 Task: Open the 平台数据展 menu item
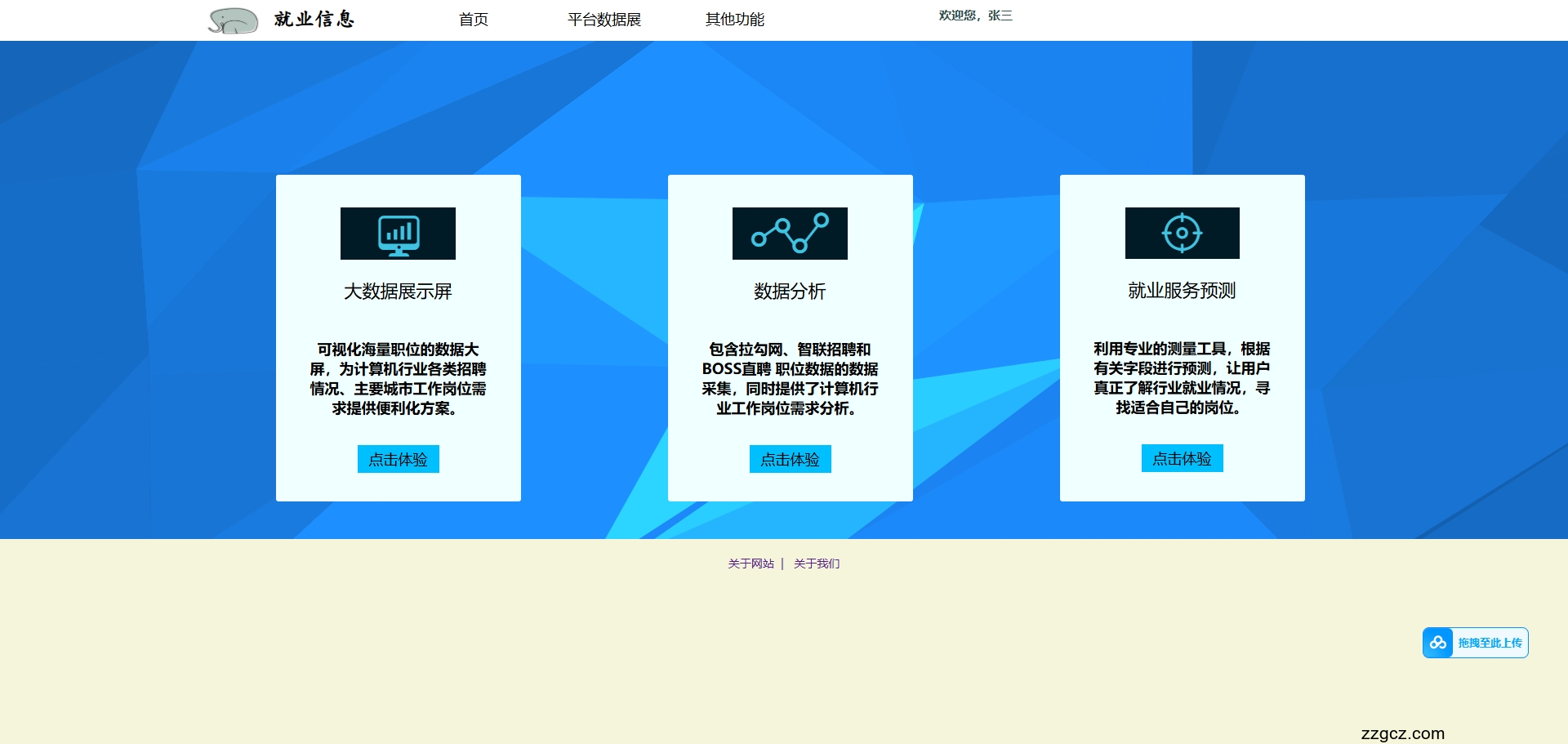point(604,20)
